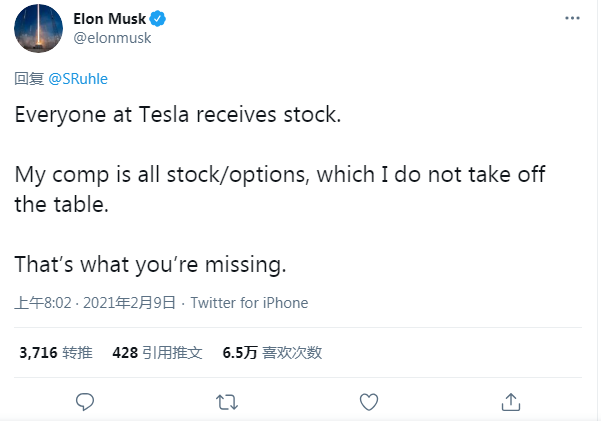The height and width of the screenshot is (421, 601).
Task: Show the 6.5万 喜欢次数 likes list
Action: coord(271,353)
